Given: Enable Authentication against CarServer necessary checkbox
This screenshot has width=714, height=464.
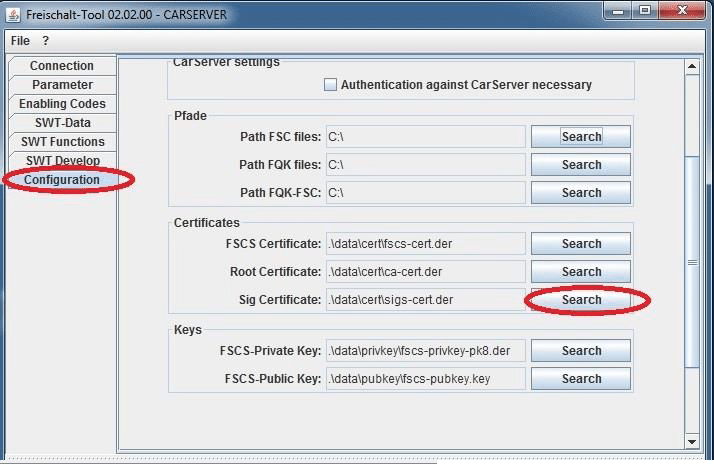Looking at the screenshot, I should 330,85.
